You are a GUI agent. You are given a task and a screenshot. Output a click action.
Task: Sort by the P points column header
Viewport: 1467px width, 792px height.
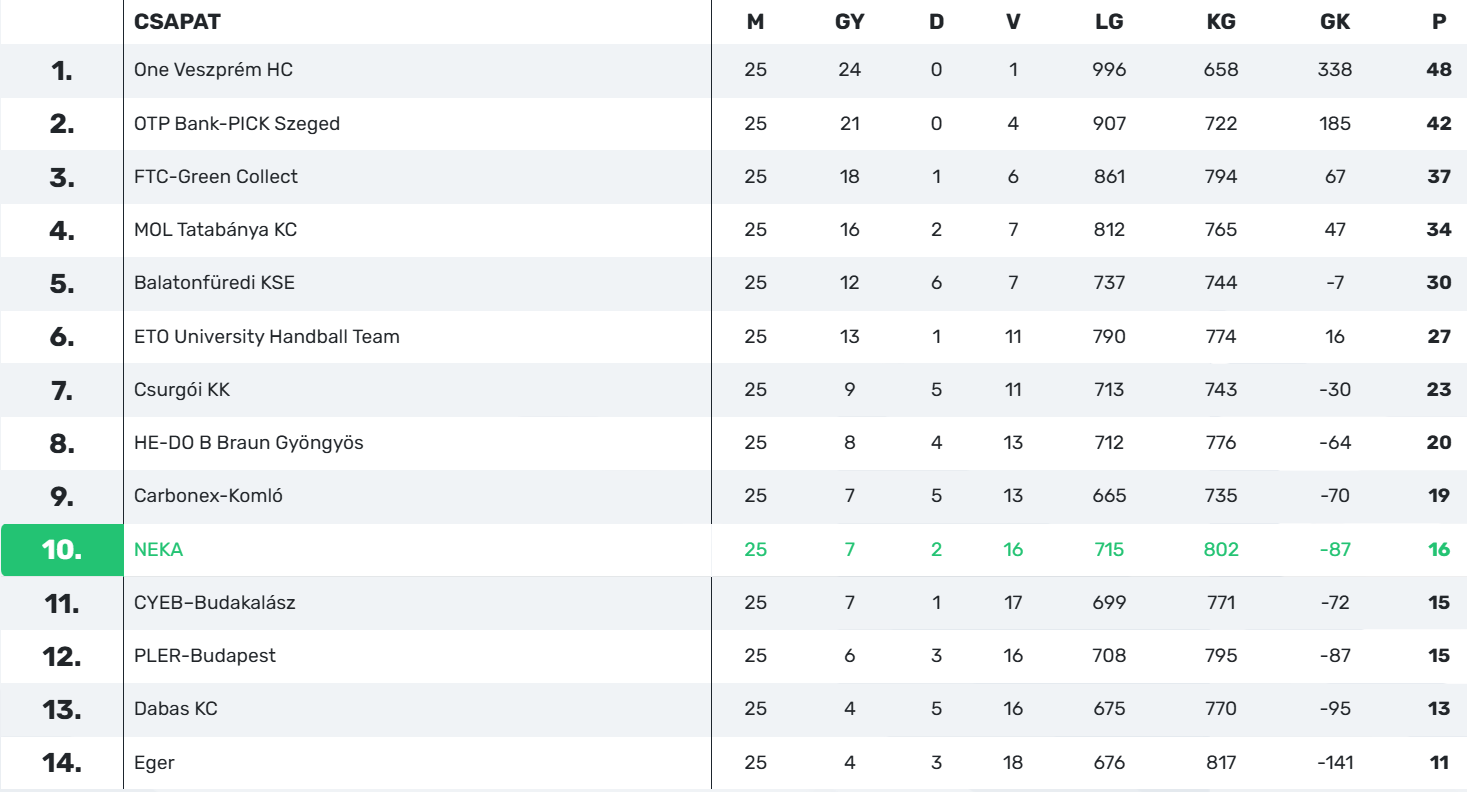[x=1439, y=21]
